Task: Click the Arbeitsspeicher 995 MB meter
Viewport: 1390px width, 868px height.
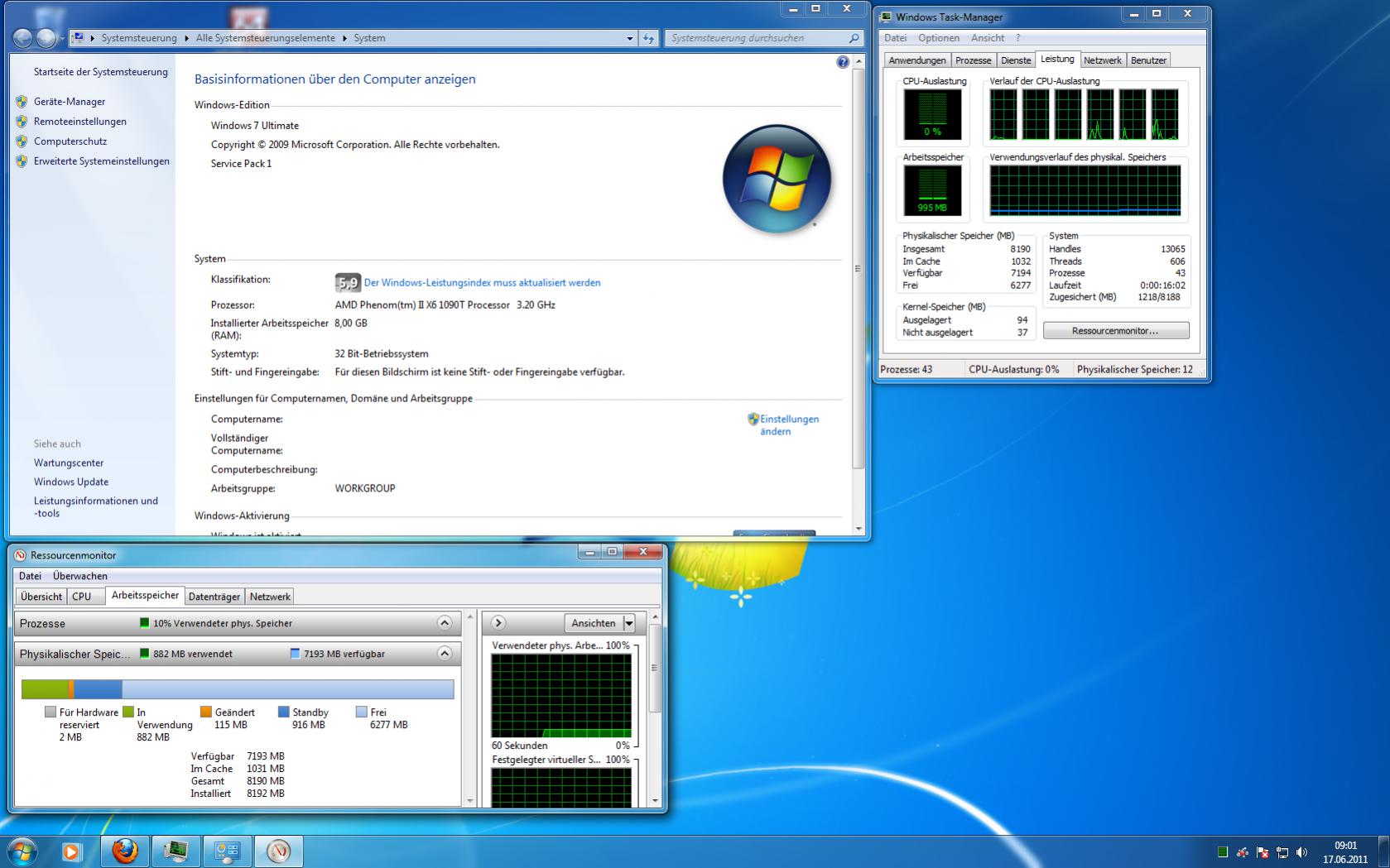Action: click(x=932, y=190)
